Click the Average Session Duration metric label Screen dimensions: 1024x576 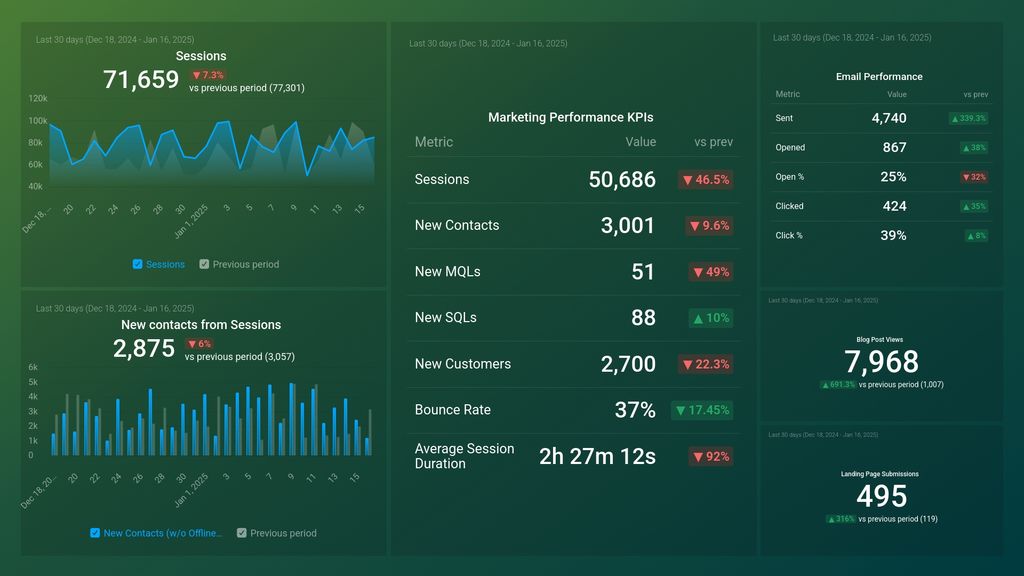(x=464, y=456)
